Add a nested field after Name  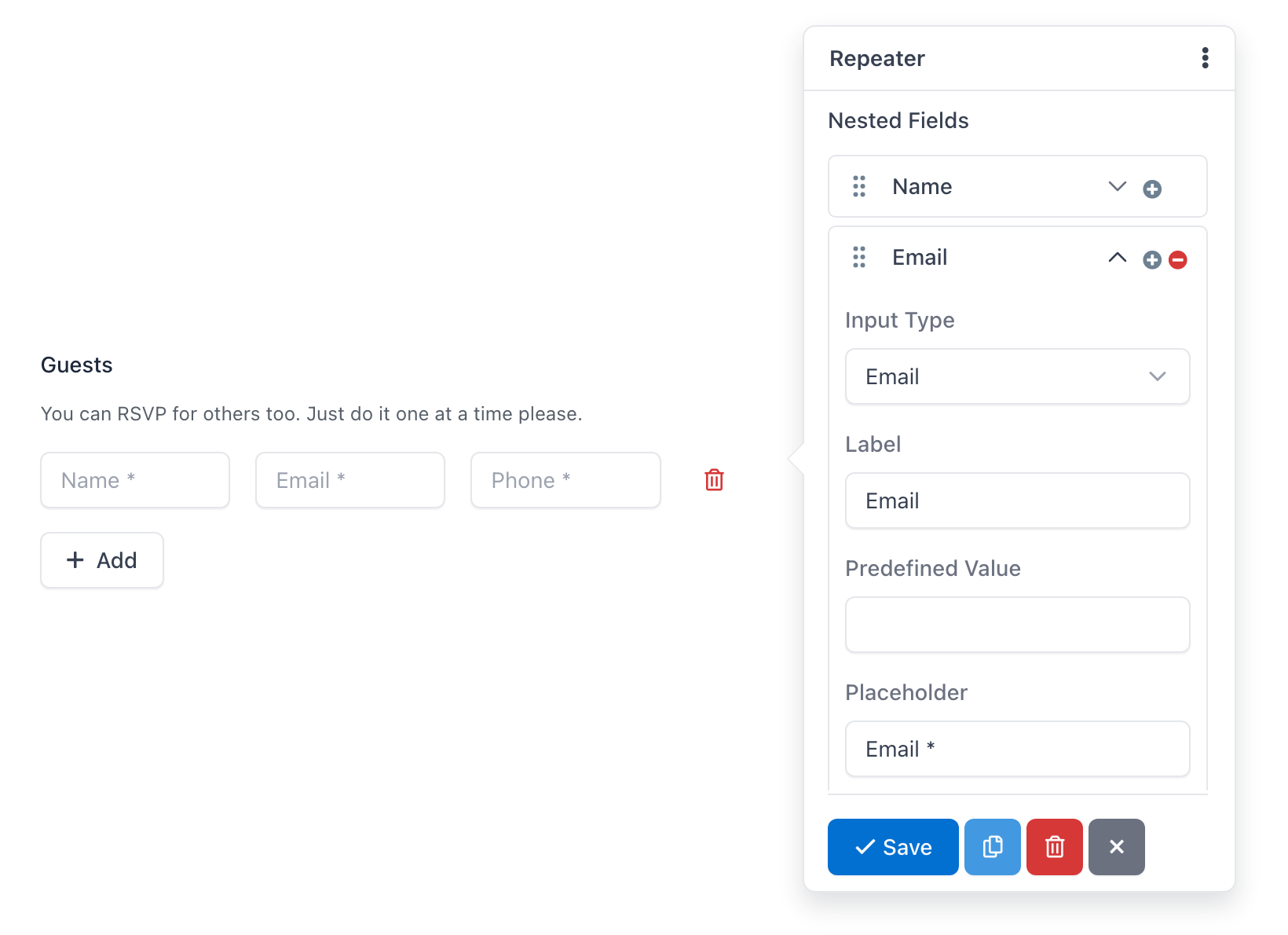tap(1152, 189)
